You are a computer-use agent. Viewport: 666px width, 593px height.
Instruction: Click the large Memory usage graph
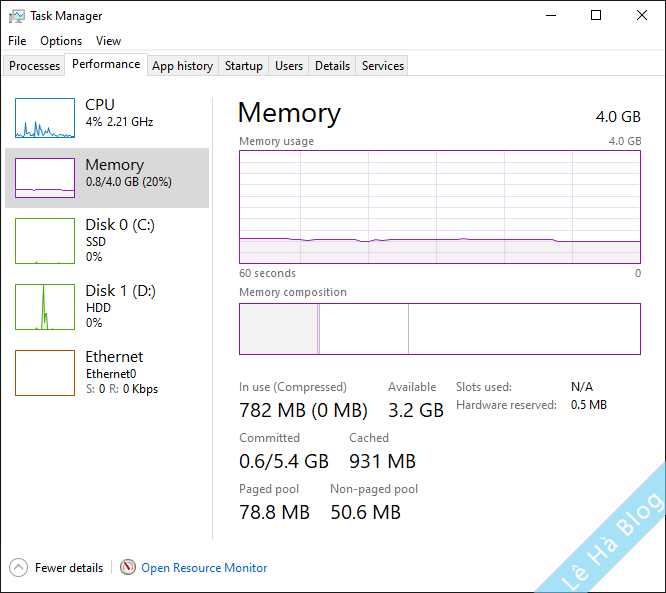(440, 207)
